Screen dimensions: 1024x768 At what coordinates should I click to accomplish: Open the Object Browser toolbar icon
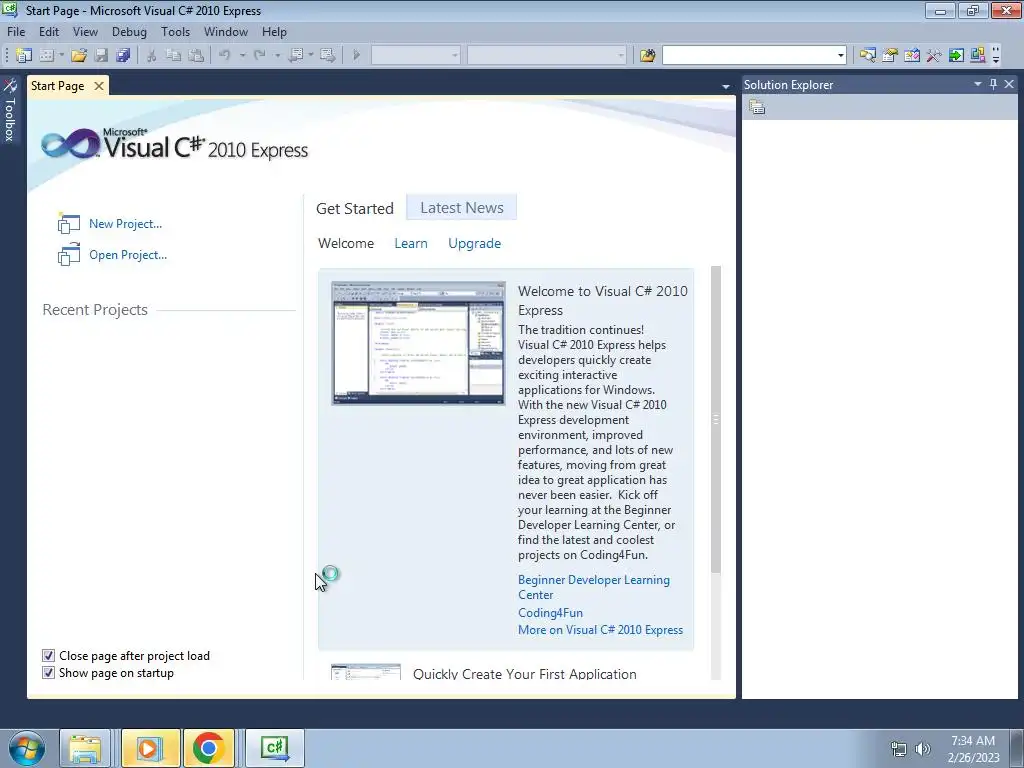912,56
